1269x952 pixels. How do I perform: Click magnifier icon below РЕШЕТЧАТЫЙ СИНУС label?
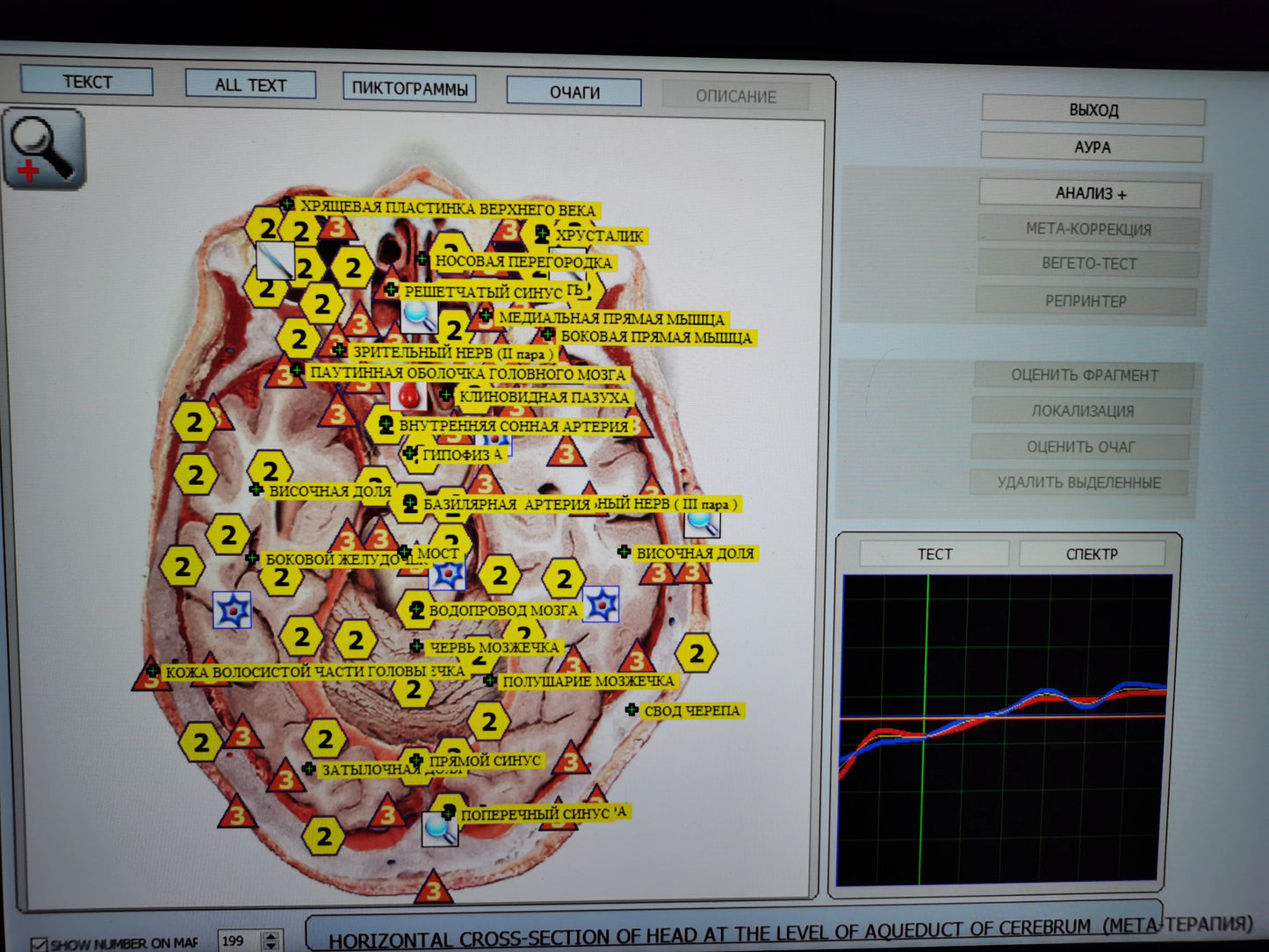[419, 314]
